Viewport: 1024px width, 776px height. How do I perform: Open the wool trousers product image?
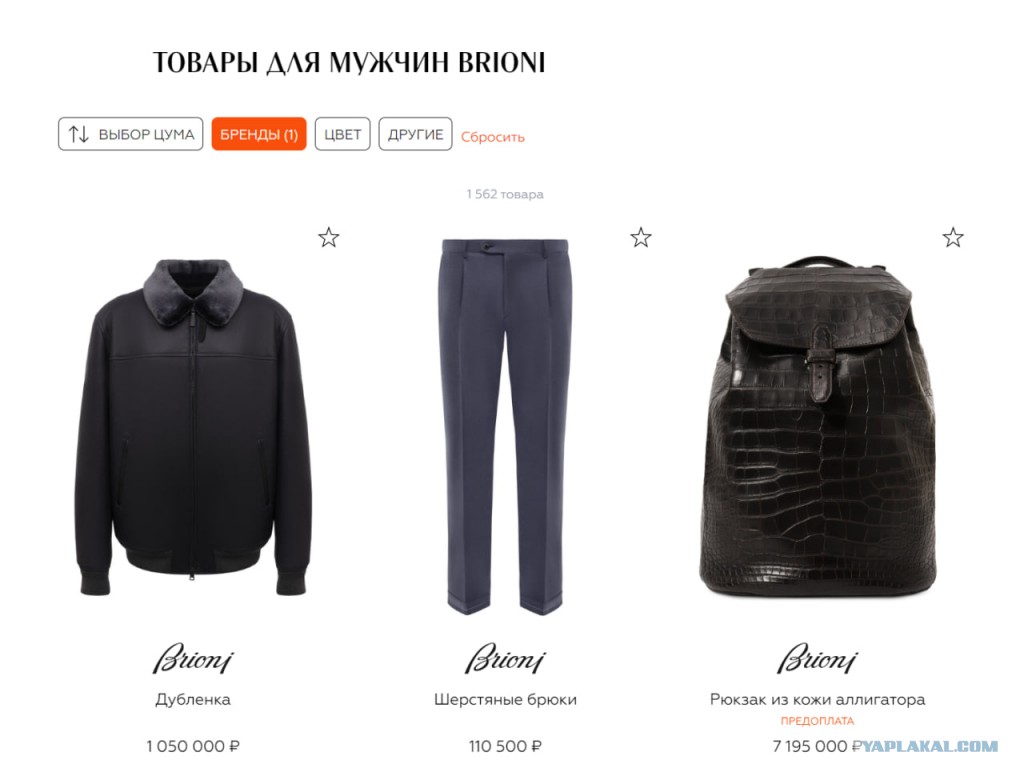click(x=505, y=427)
